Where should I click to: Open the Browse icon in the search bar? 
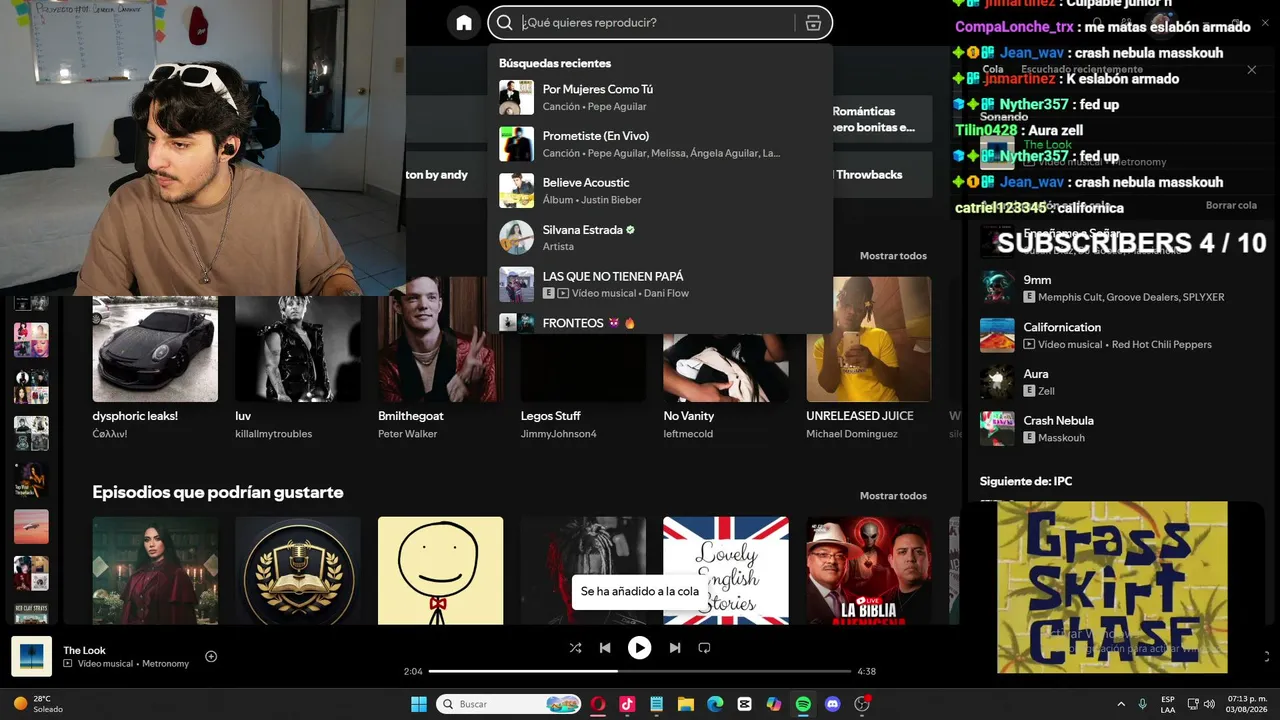click(x=813, y=23)
